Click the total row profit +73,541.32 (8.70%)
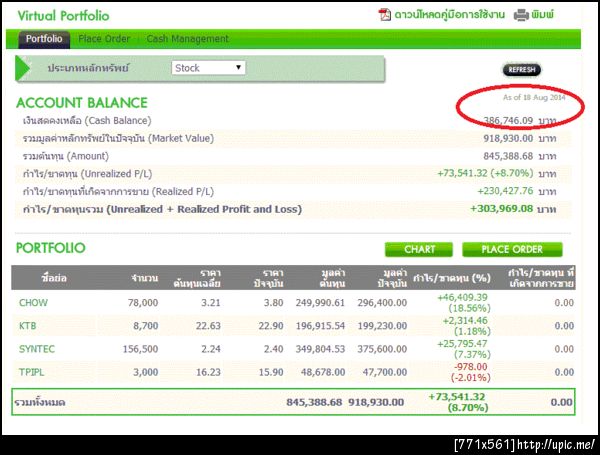Viewport: 600px width, 455px height. point(458,402)
